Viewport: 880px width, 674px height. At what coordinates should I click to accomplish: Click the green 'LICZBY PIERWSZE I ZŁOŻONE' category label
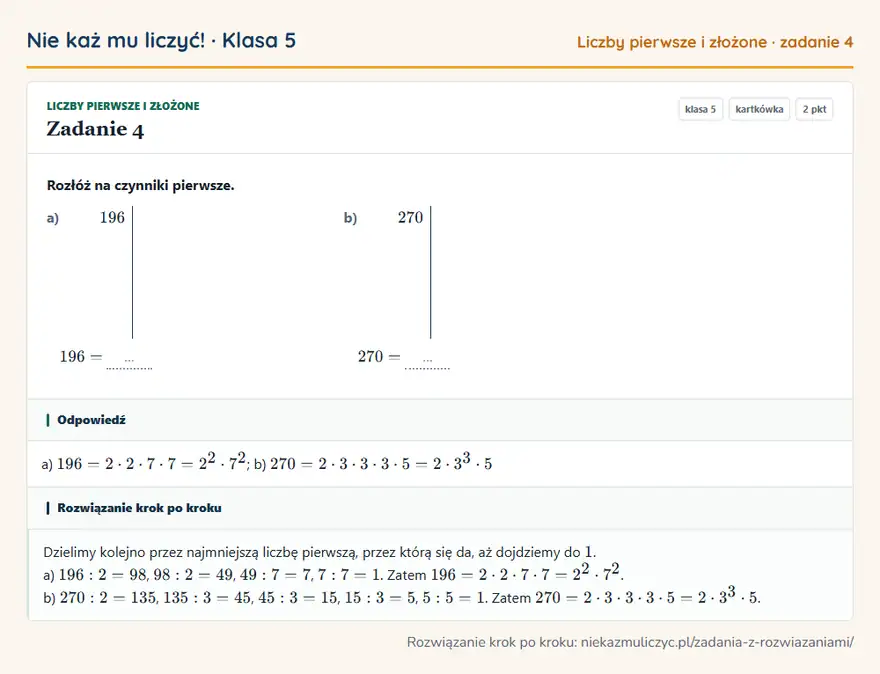(123, 106)
